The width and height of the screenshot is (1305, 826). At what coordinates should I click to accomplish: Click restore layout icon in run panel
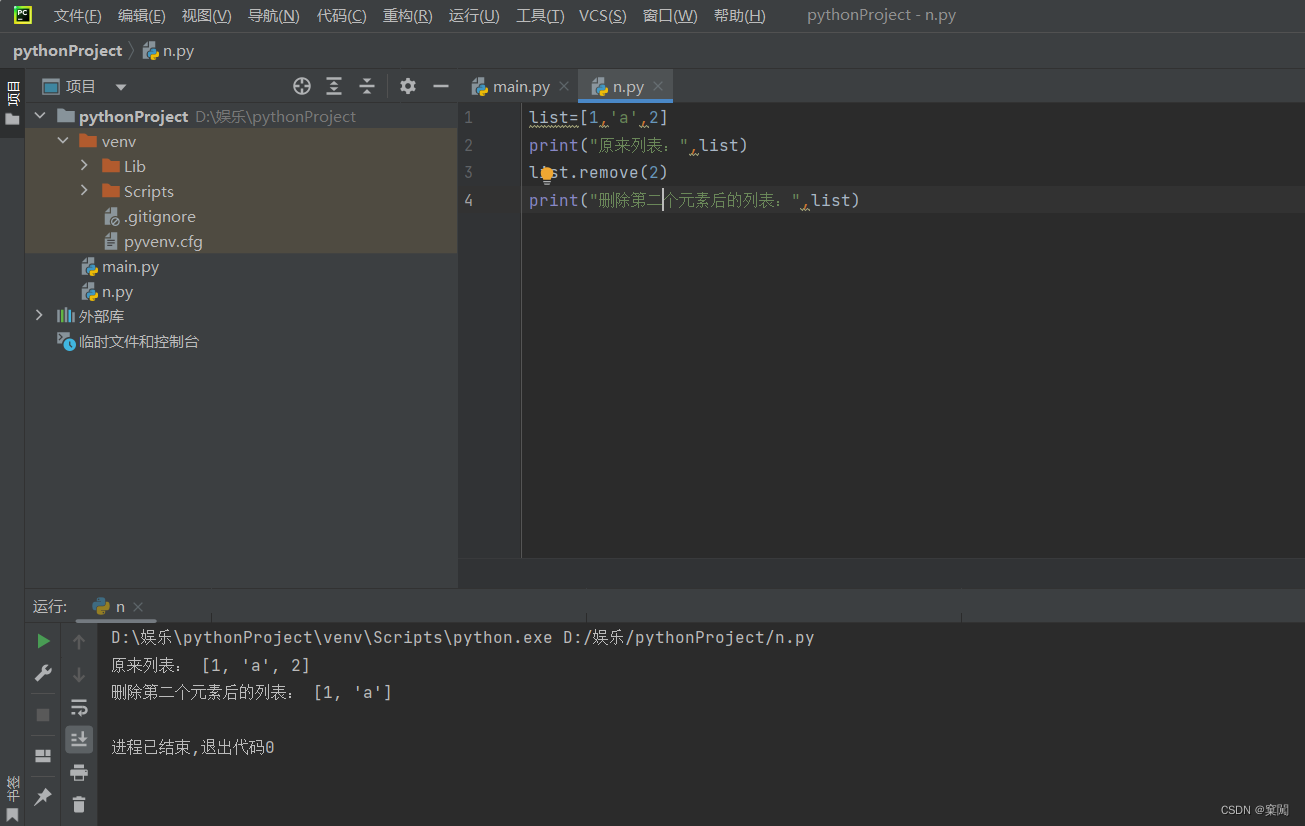(43, 756)
